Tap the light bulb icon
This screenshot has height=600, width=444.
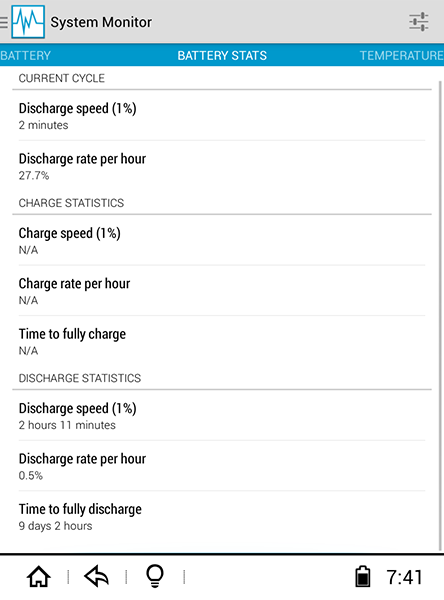coord(155,576)
